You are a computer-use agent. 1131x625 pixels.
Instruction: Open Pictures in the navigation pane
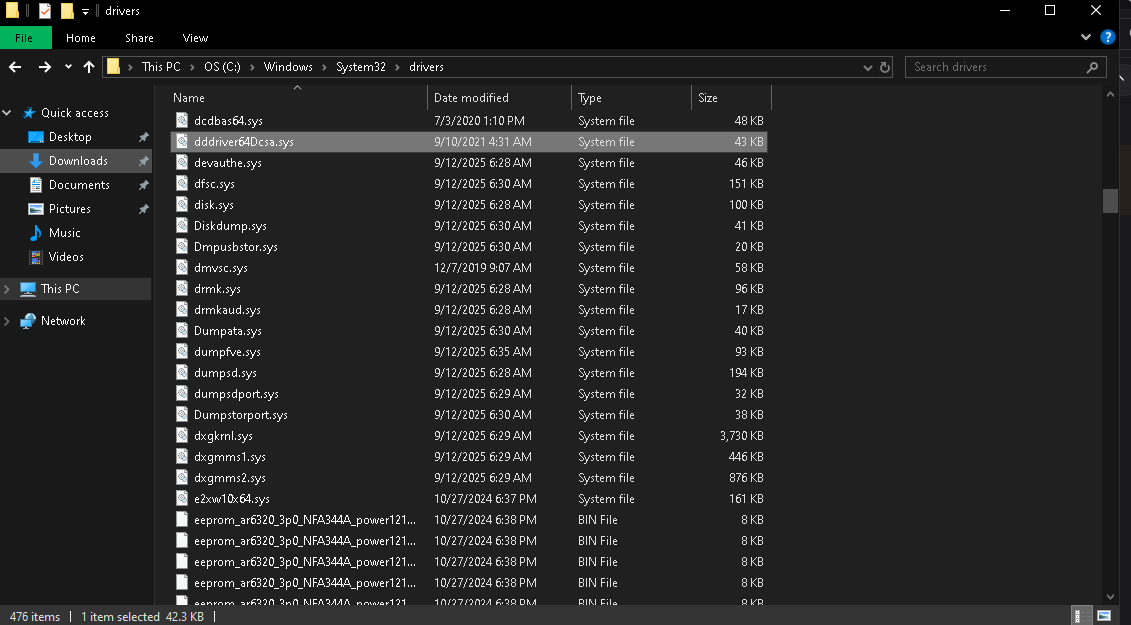[x=70, y=209]
